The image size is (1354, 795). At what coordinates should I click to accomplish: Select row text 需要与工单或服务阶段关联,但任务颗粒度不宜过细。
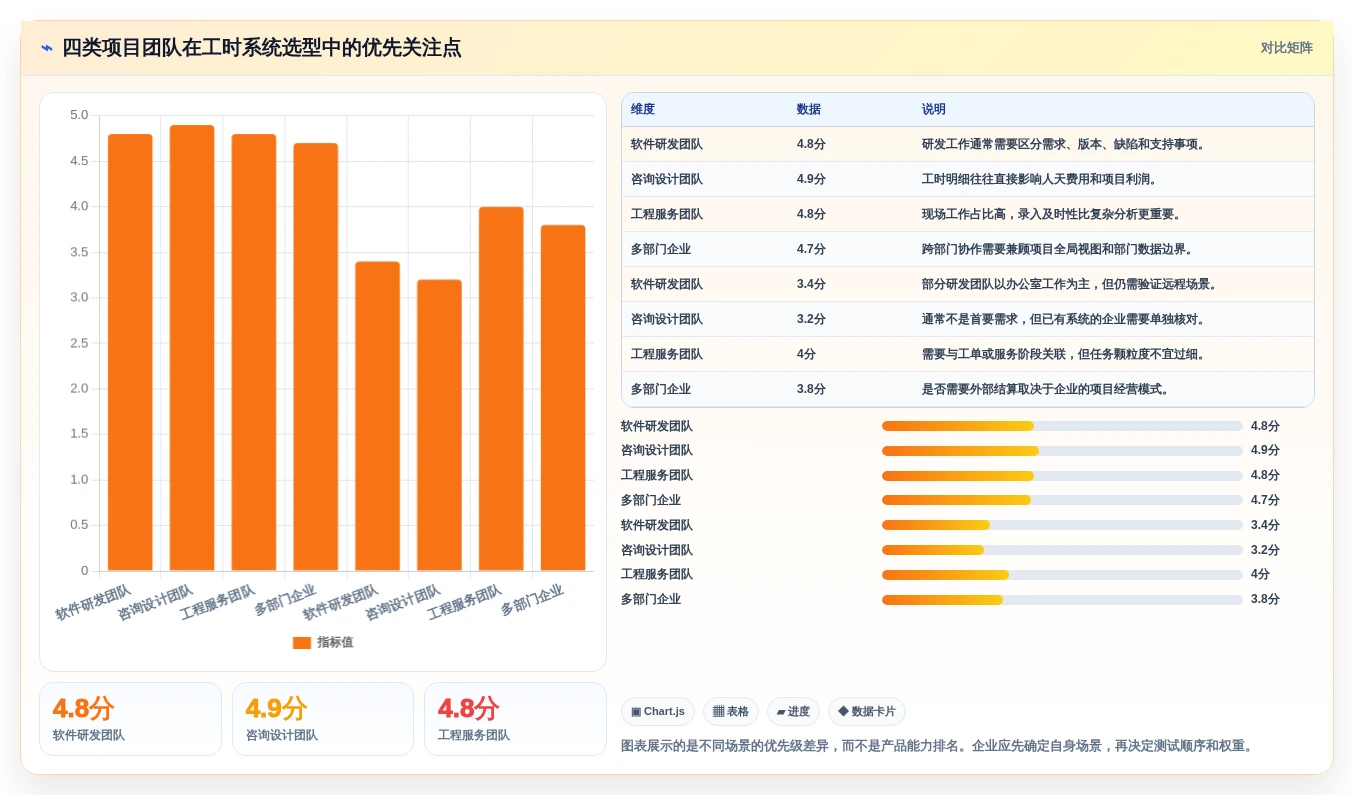tap(1065, 354)
